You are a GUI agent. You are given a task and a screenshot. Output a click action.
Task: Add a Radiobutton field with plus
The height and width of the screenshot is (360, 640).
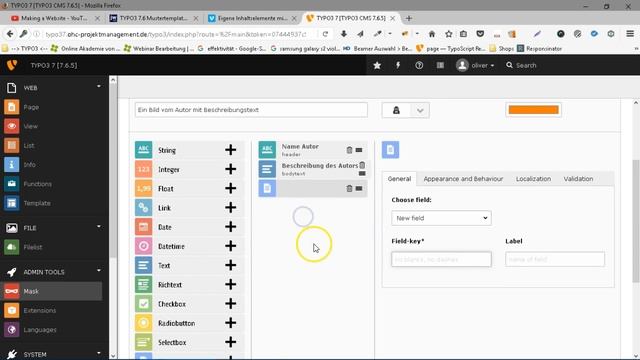click(231, 322)
